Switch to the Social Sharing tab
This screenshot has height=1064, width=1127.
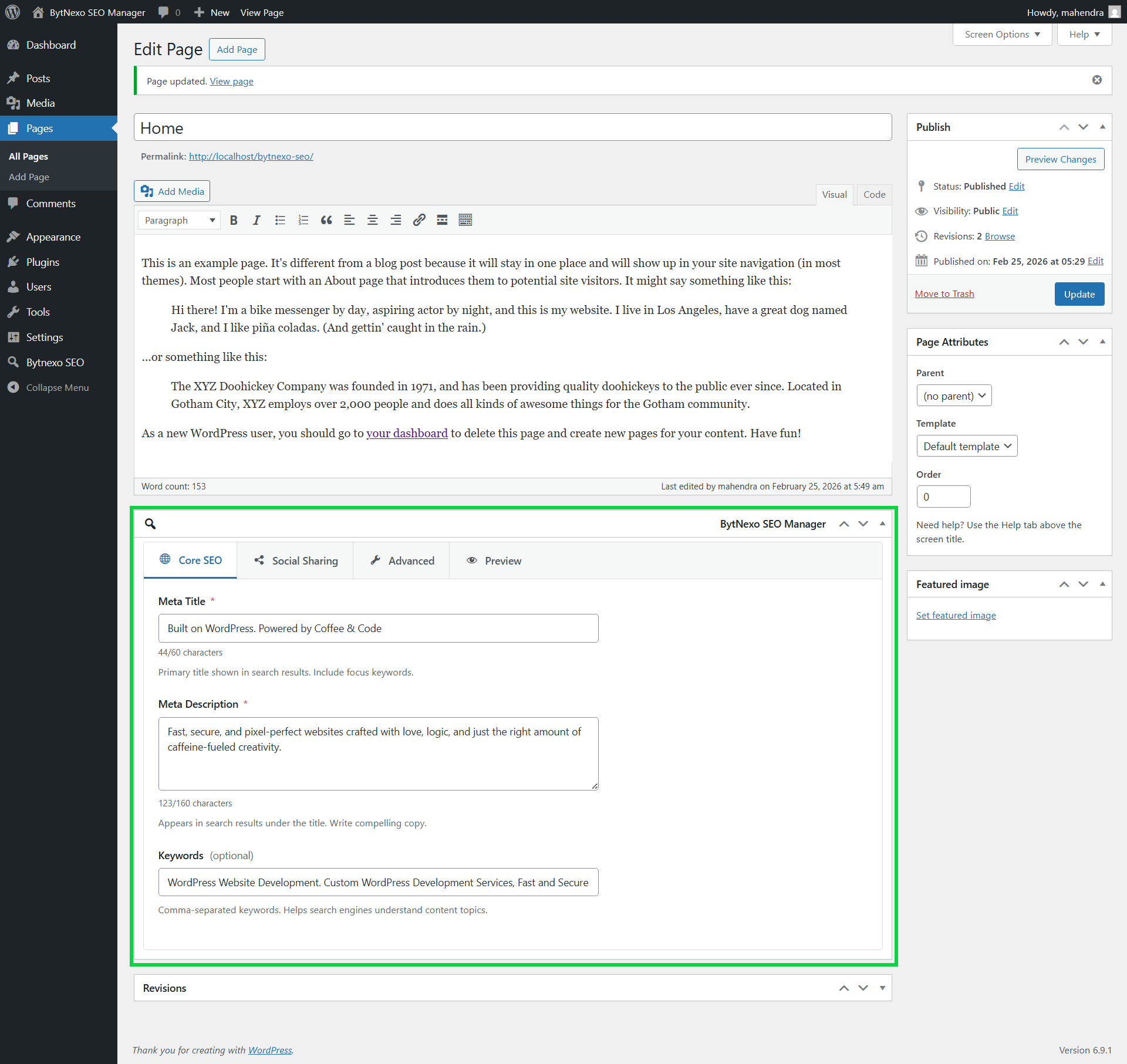click(295, 560)
